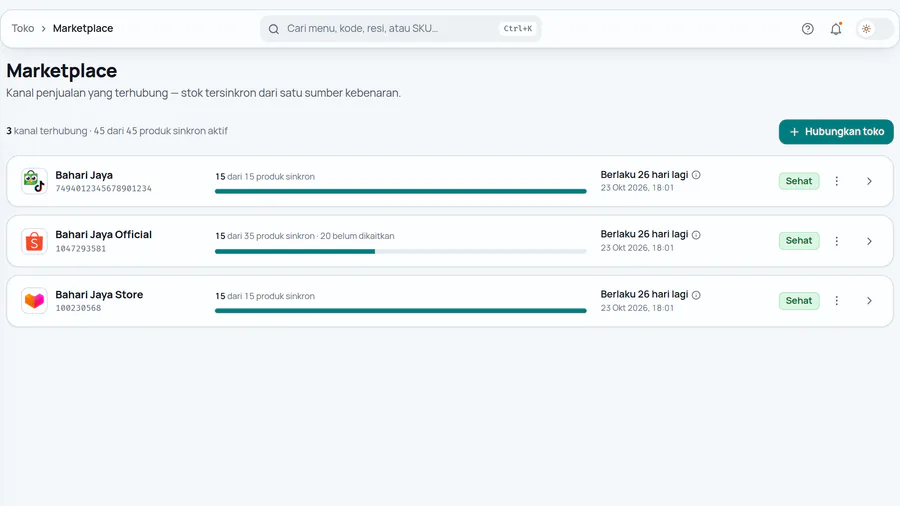Click info icon beside Bahari Jaya Store validity
The width and height of the screenshot is (900, 506).
[696, 295]
